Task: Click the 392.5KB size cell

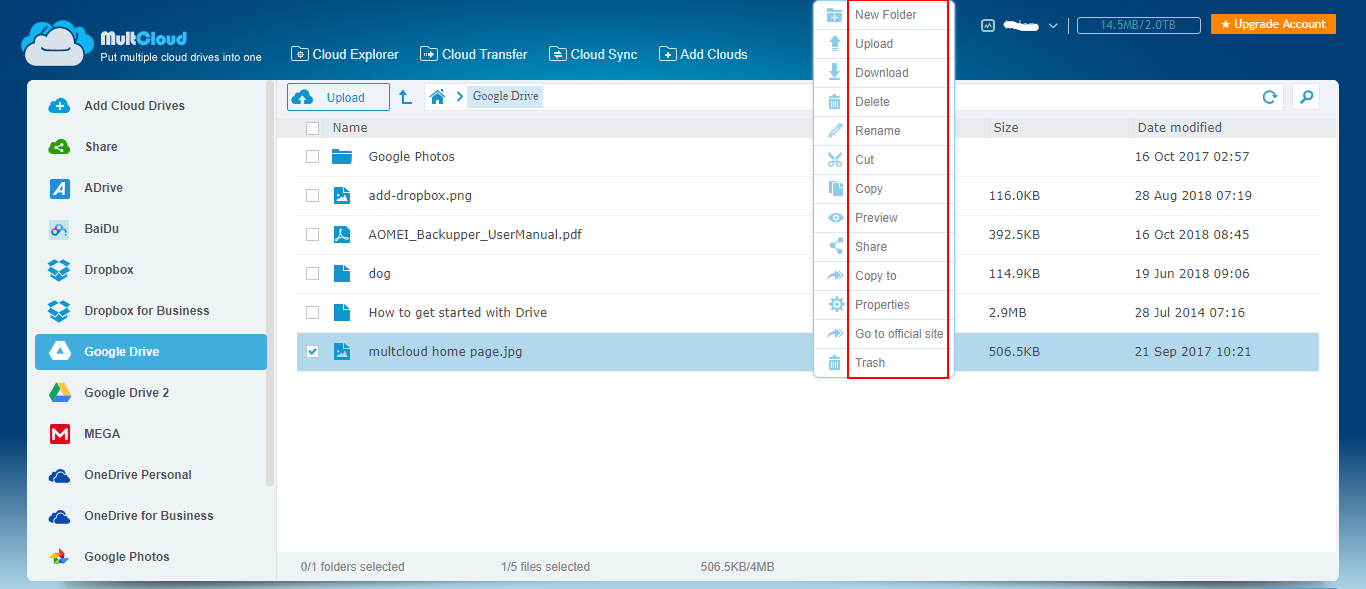Action: (x=1014, y=235)
